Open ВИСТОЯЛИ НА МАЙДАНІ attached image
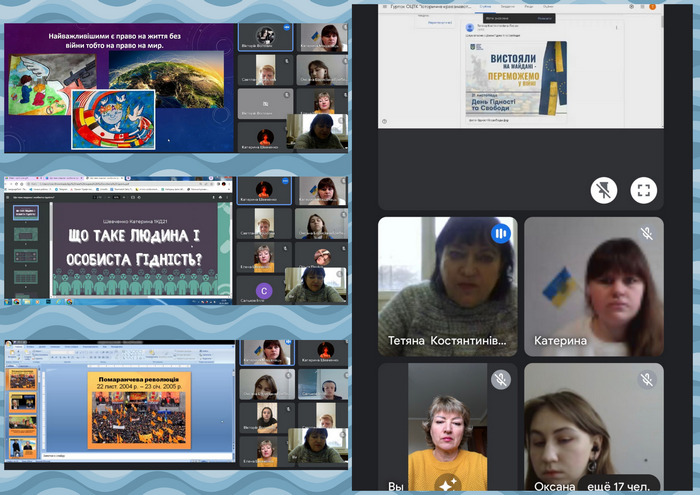Viewport: 700px width, 495px height. (x=517, y=79)
